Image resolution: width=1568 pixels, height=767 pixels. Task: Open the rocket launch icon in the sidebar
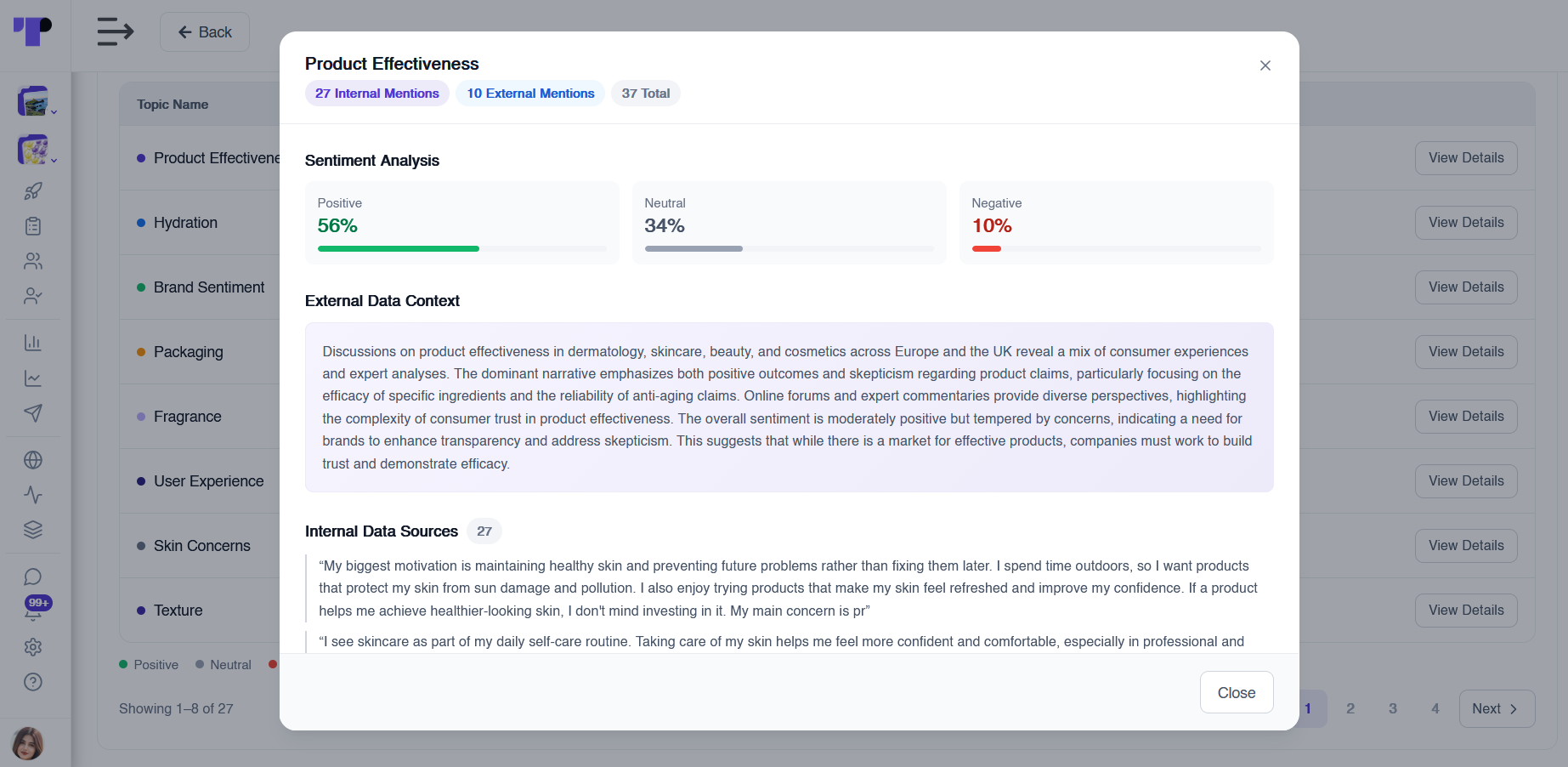pos(33,191)
